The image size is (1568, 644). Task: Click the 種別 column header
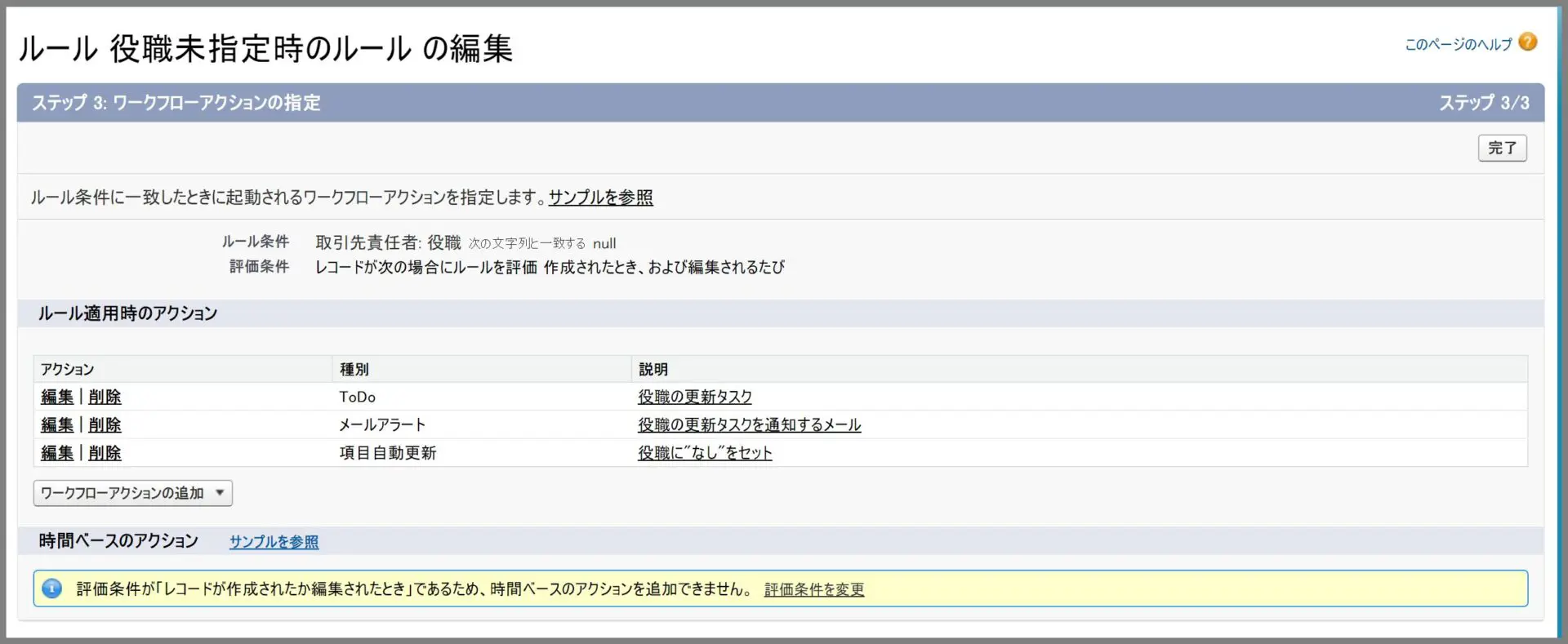click(354, 370)
